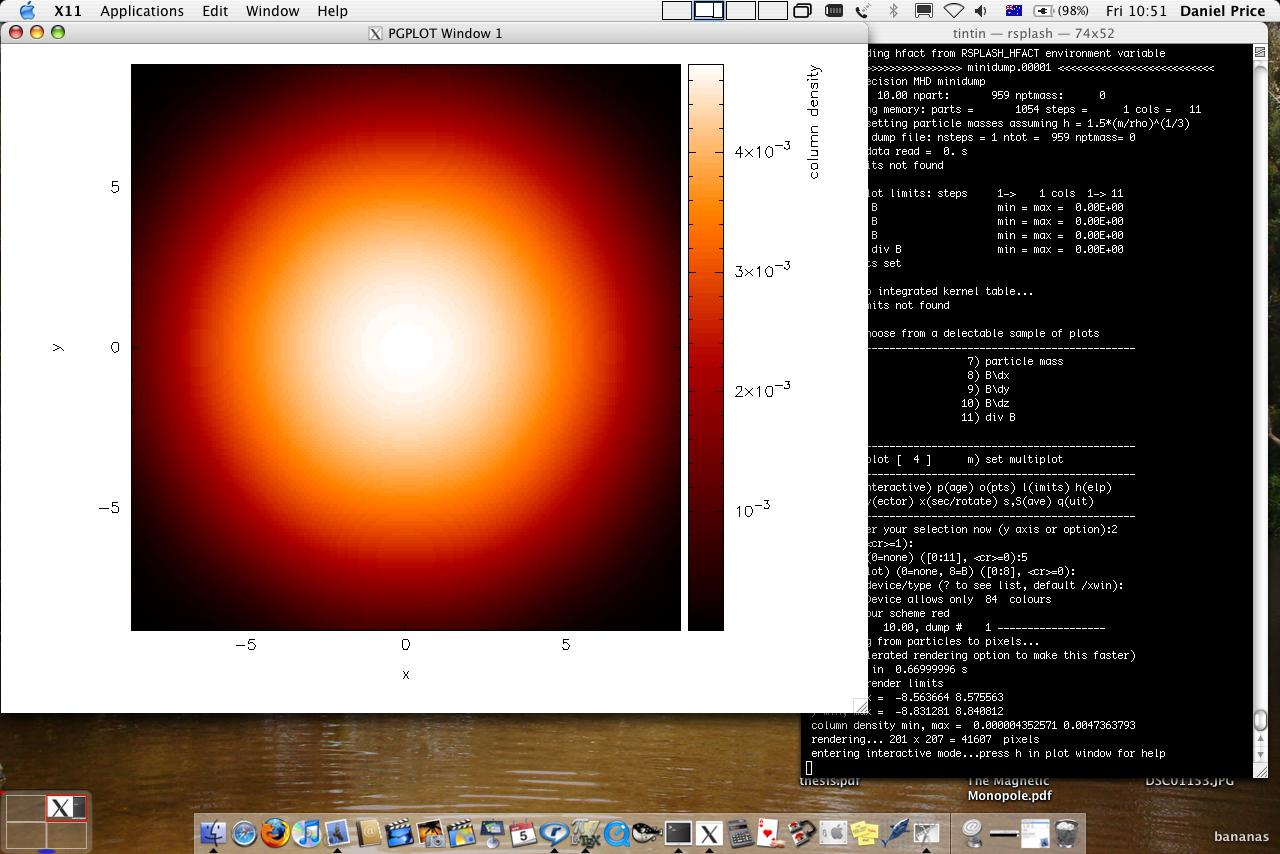This screenshot has height=854, width=1280.
Task: Click the terminal window scrollbar
Action: pyautogui.click(x=1260, y=400)
